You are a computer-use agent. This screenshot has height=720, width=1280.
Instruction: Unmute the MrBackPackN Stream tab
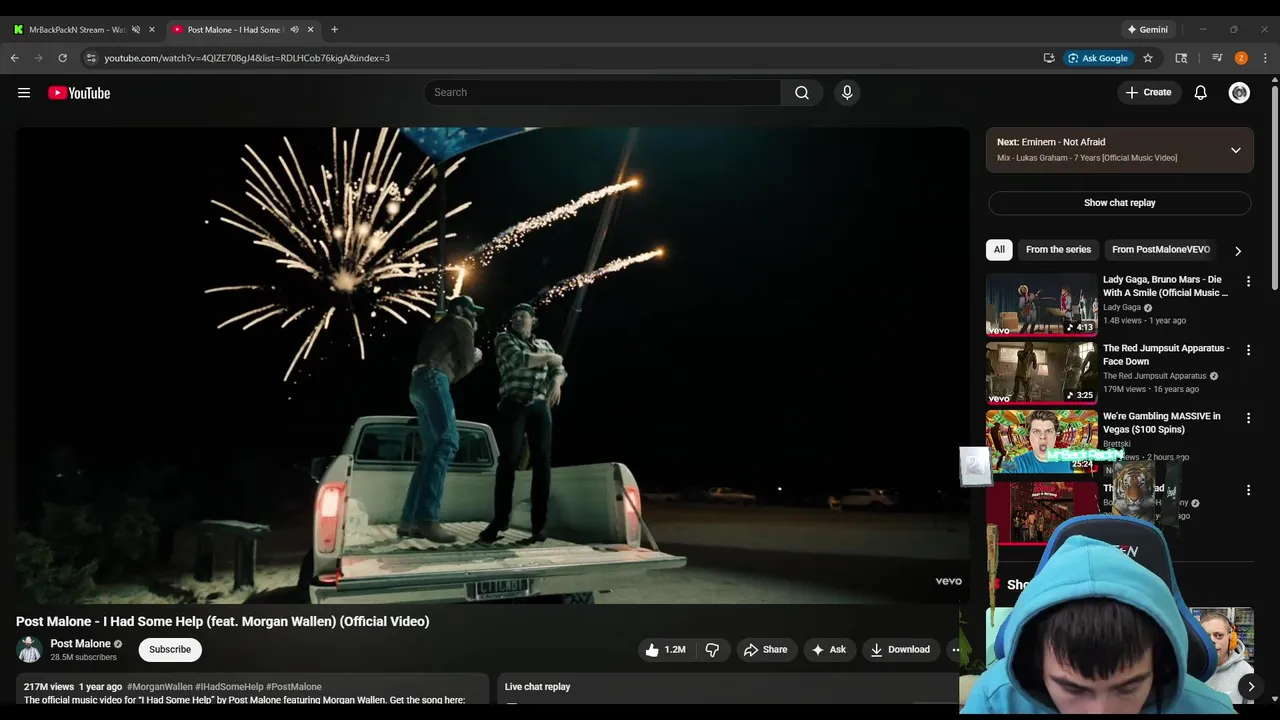(x=136, y=30)
